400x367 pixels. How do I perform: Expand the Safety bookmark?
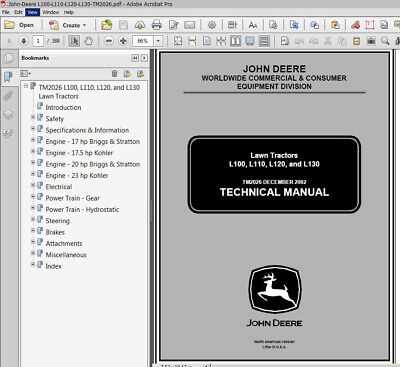click(x=33, y=117)
